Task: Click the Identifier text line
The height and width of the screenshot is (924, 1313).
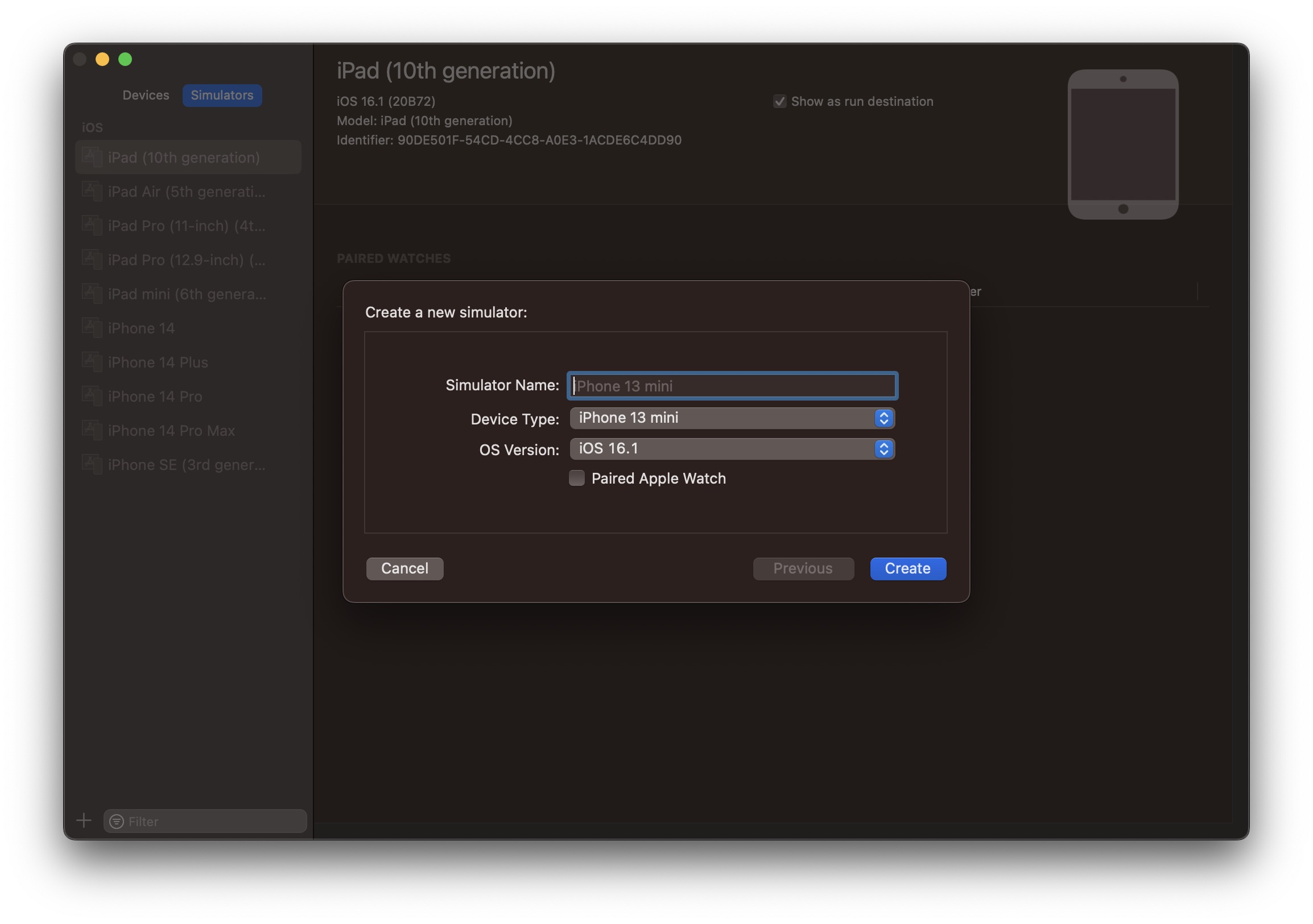Action: click(509, 140)
